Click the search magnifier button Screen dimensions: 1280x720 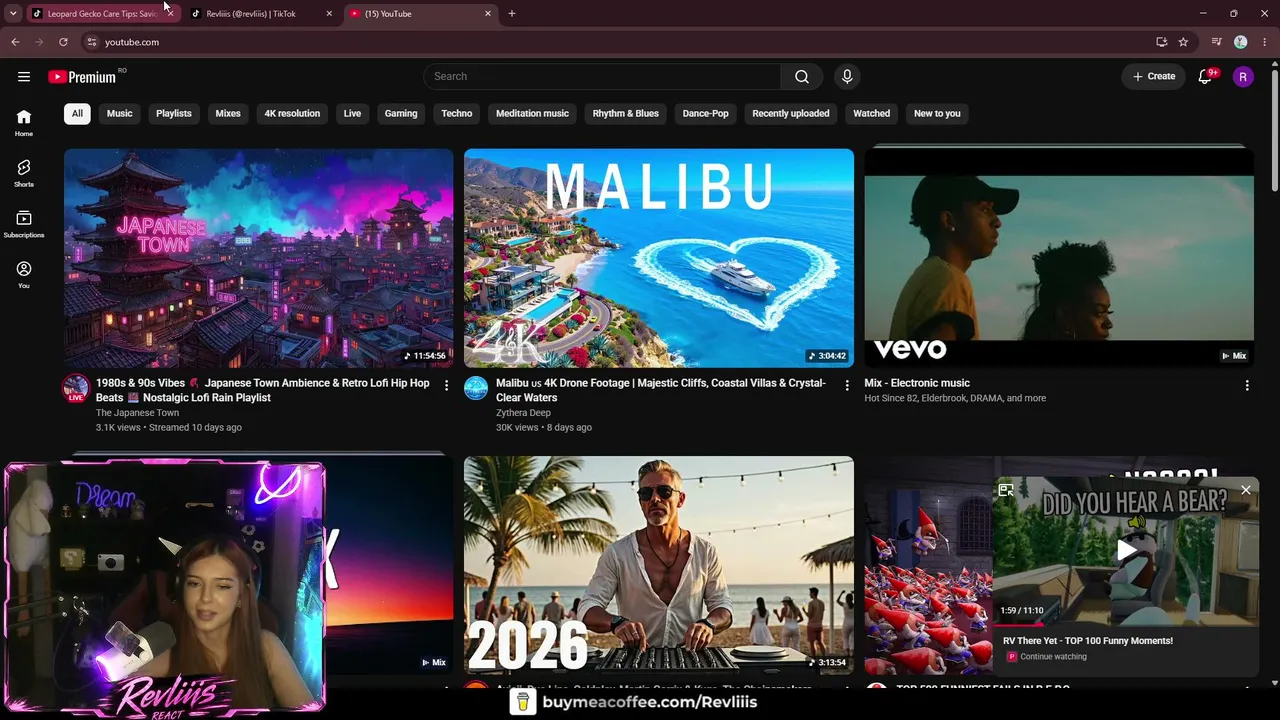tap(802, 76)
